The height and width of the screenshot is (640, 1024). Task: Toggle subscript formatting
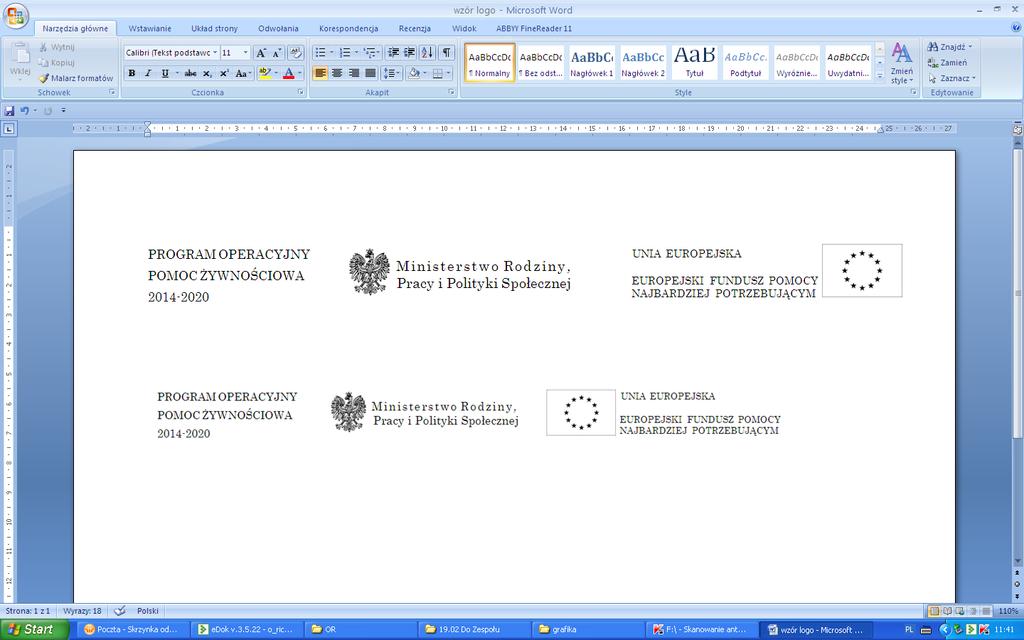coord(207,73)
